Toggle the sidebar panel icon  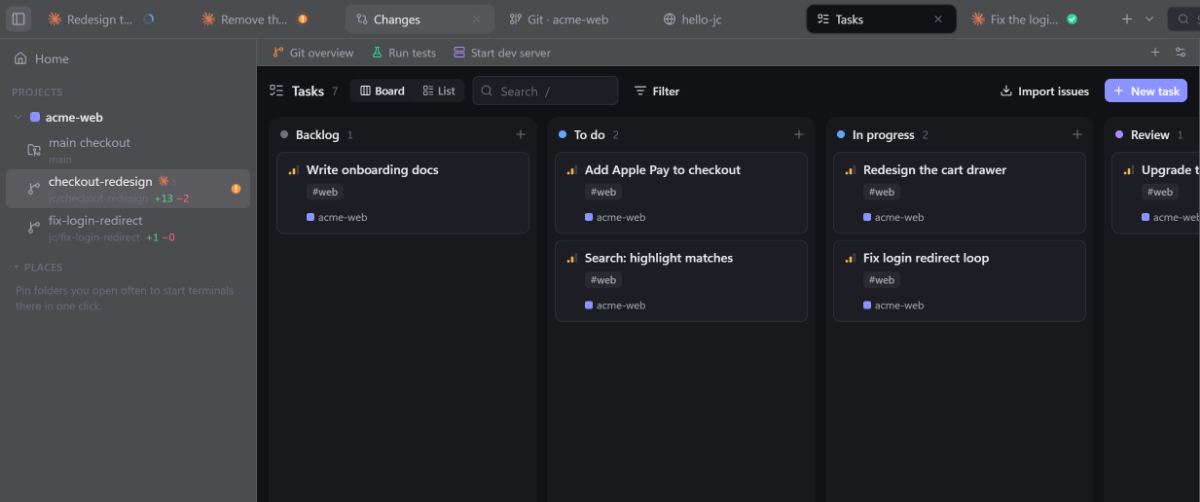click(19, 19)
